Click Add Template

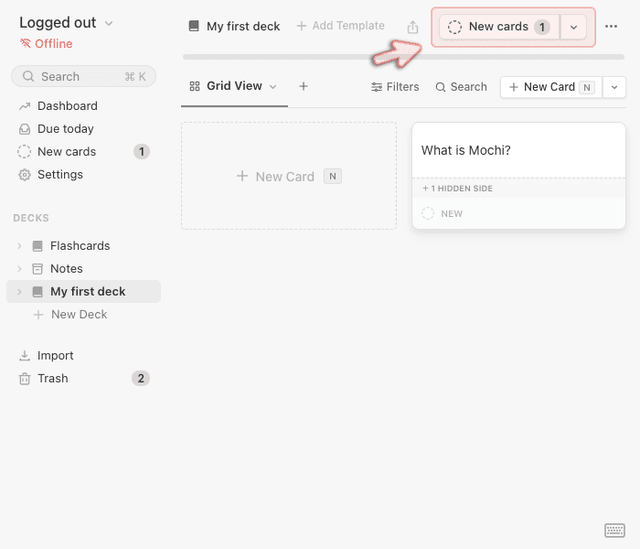coord(340,26)
